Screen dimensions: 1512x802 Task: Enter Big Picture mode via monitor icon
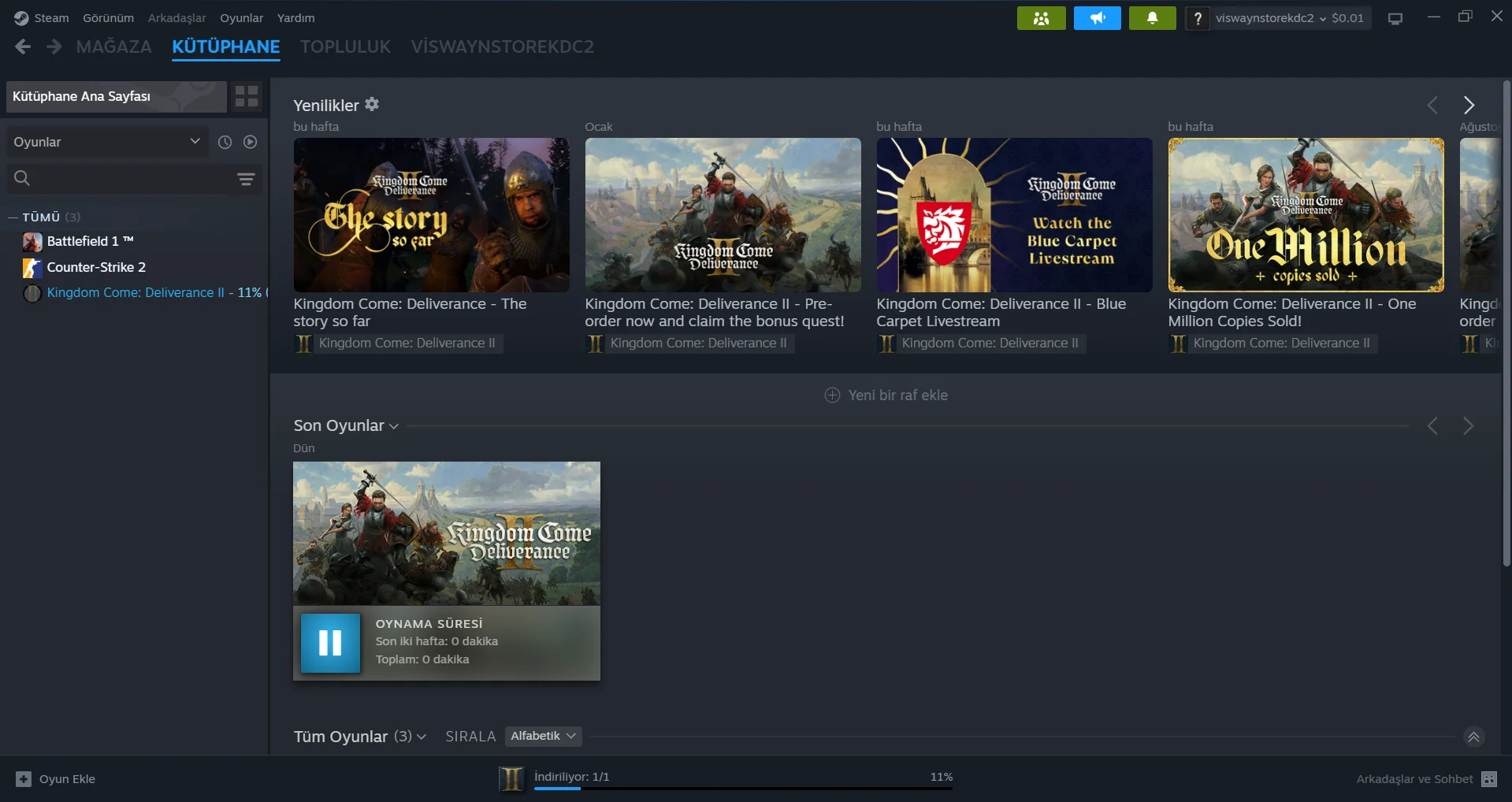coord(1395,18)
